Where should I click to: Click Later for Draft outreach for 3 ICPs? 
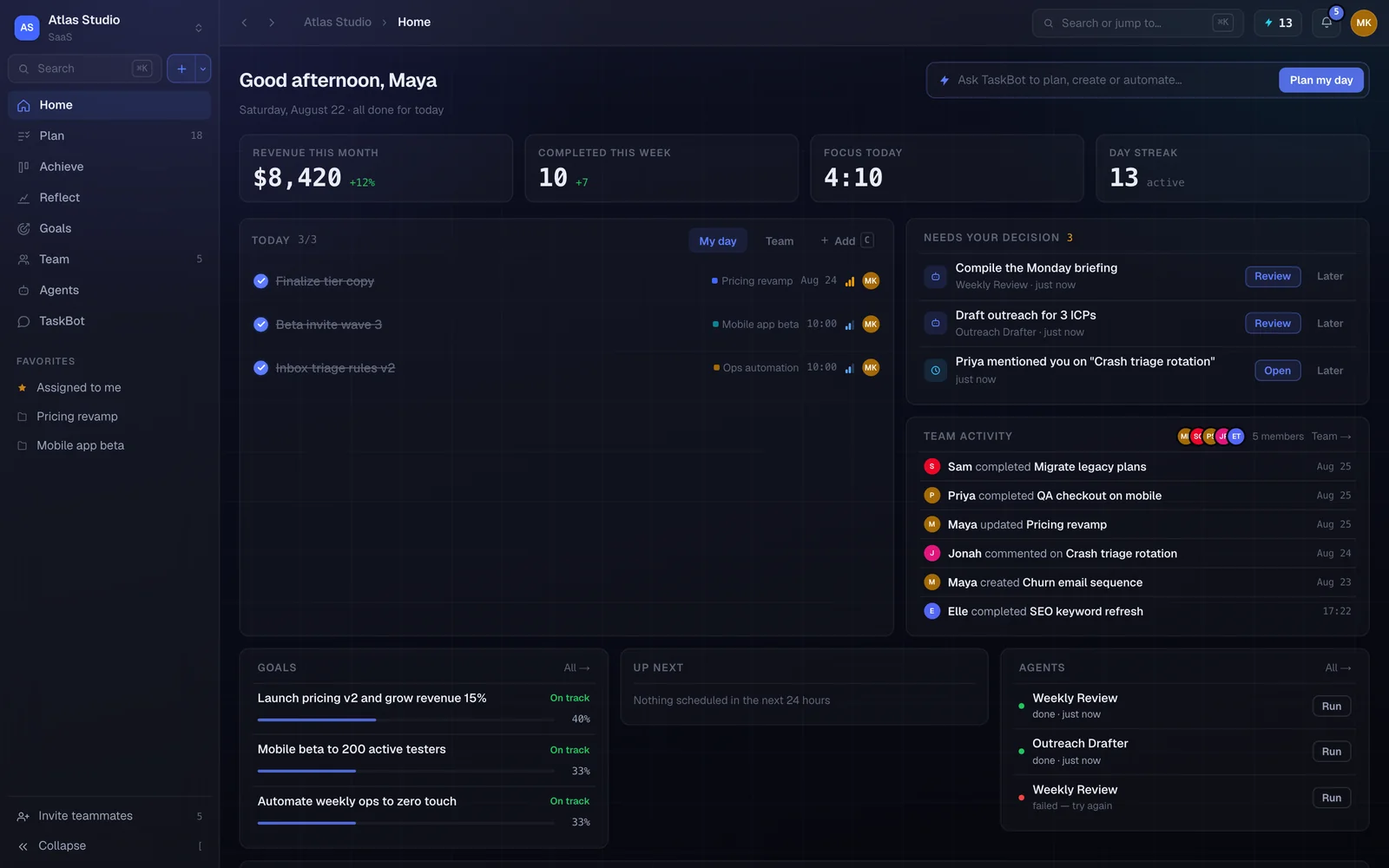click(1330, 323)
